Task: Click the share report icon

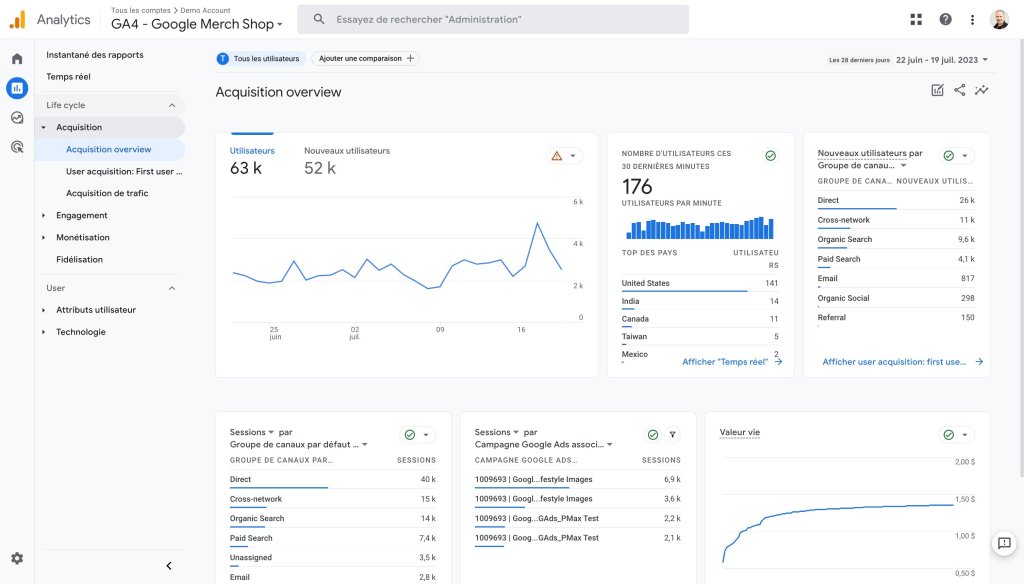Action: coord(959,90)
